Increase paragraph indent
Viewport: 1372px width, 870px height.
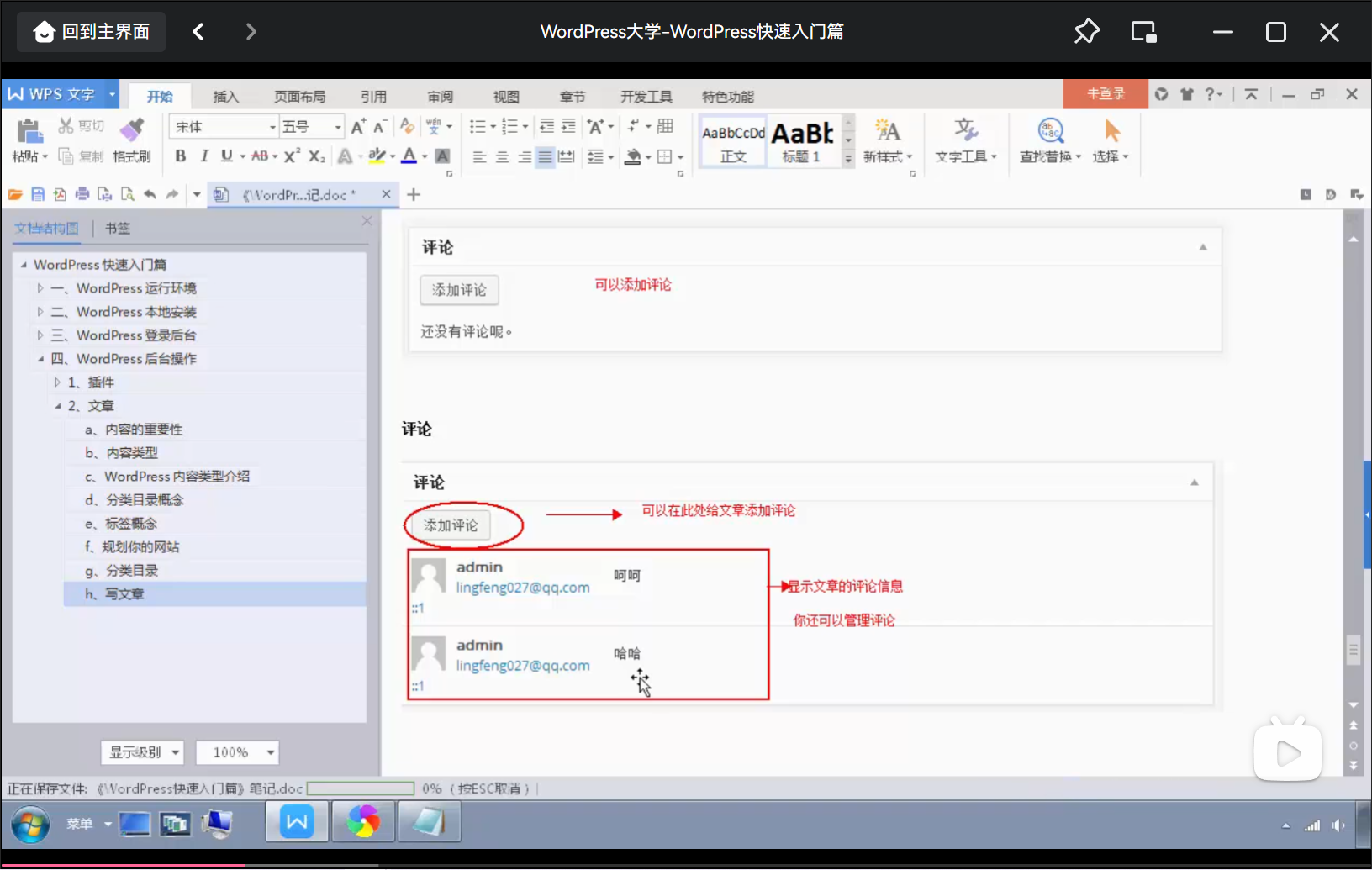click(568, 126)
